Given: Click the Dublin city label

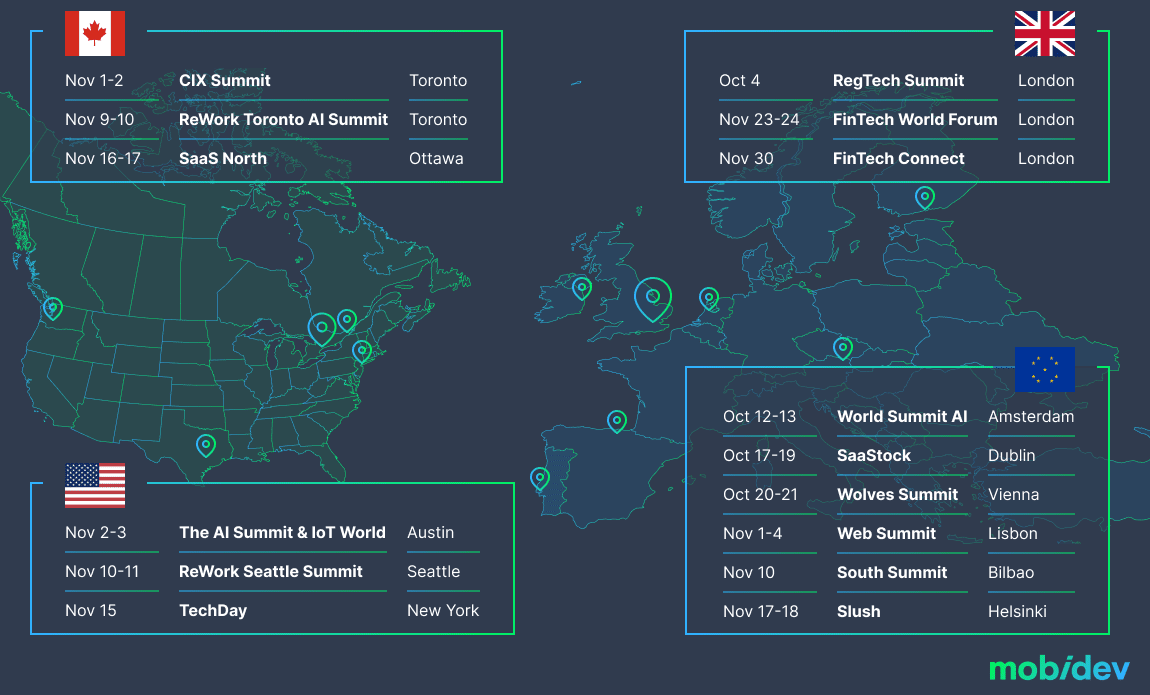Looking at the screenshot, I should pyautogui.click(x=1011, y=455).
